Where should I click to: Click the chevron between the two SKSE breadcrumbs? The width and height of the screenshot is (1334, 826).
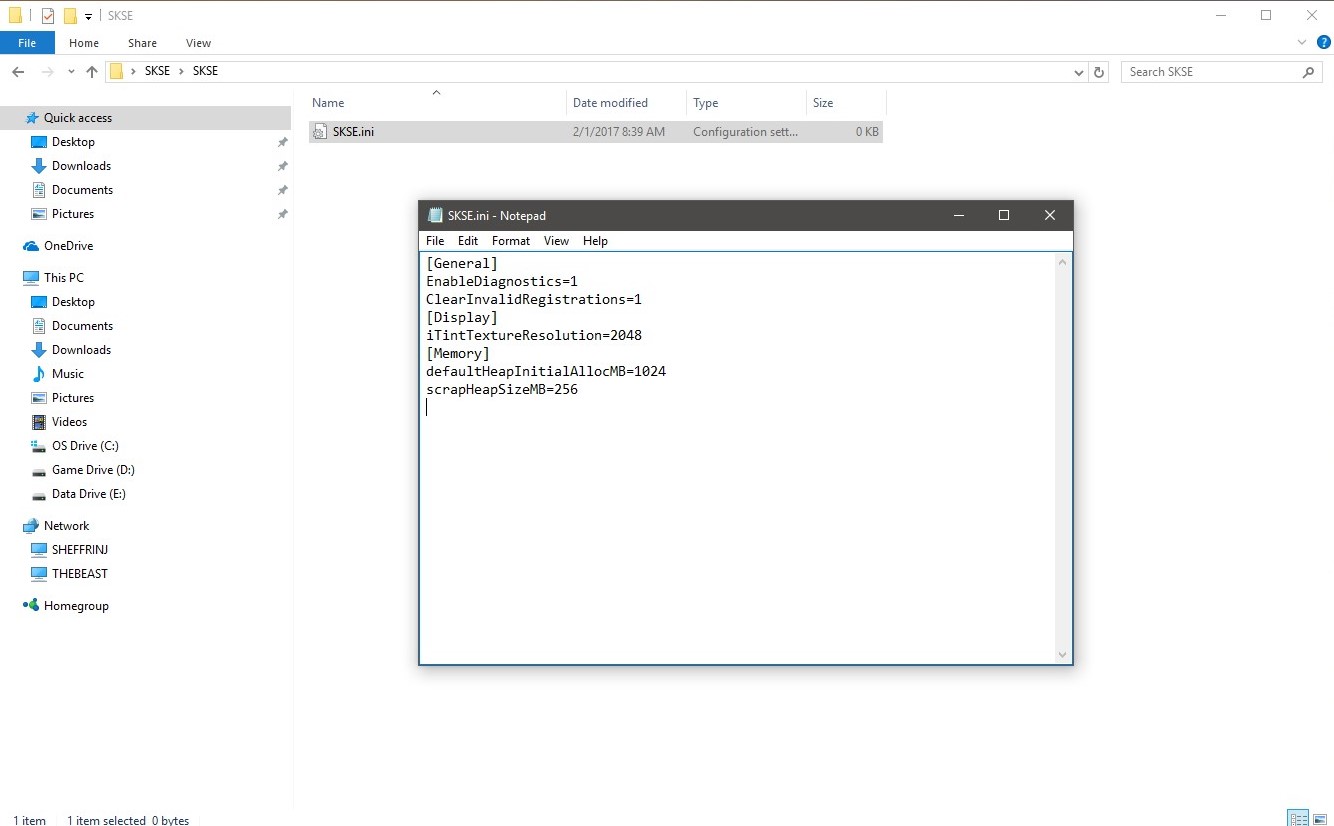(x=181, y=72)
